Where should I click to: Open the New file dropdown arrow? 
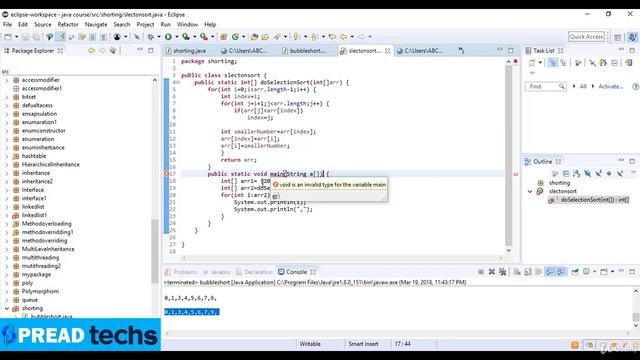click(x=16, y=37)
